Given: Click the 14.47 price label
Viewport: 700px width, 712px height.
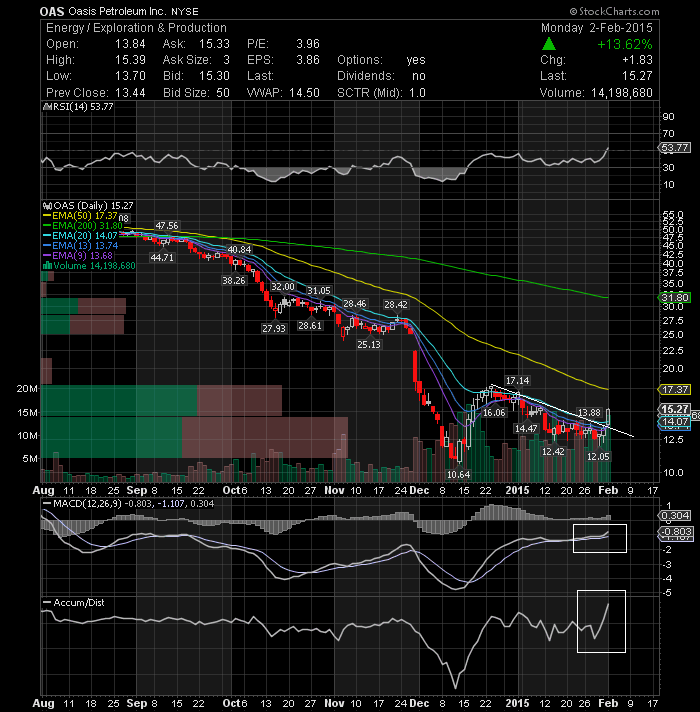Looking at the screenshot, I should pos(526,428).
